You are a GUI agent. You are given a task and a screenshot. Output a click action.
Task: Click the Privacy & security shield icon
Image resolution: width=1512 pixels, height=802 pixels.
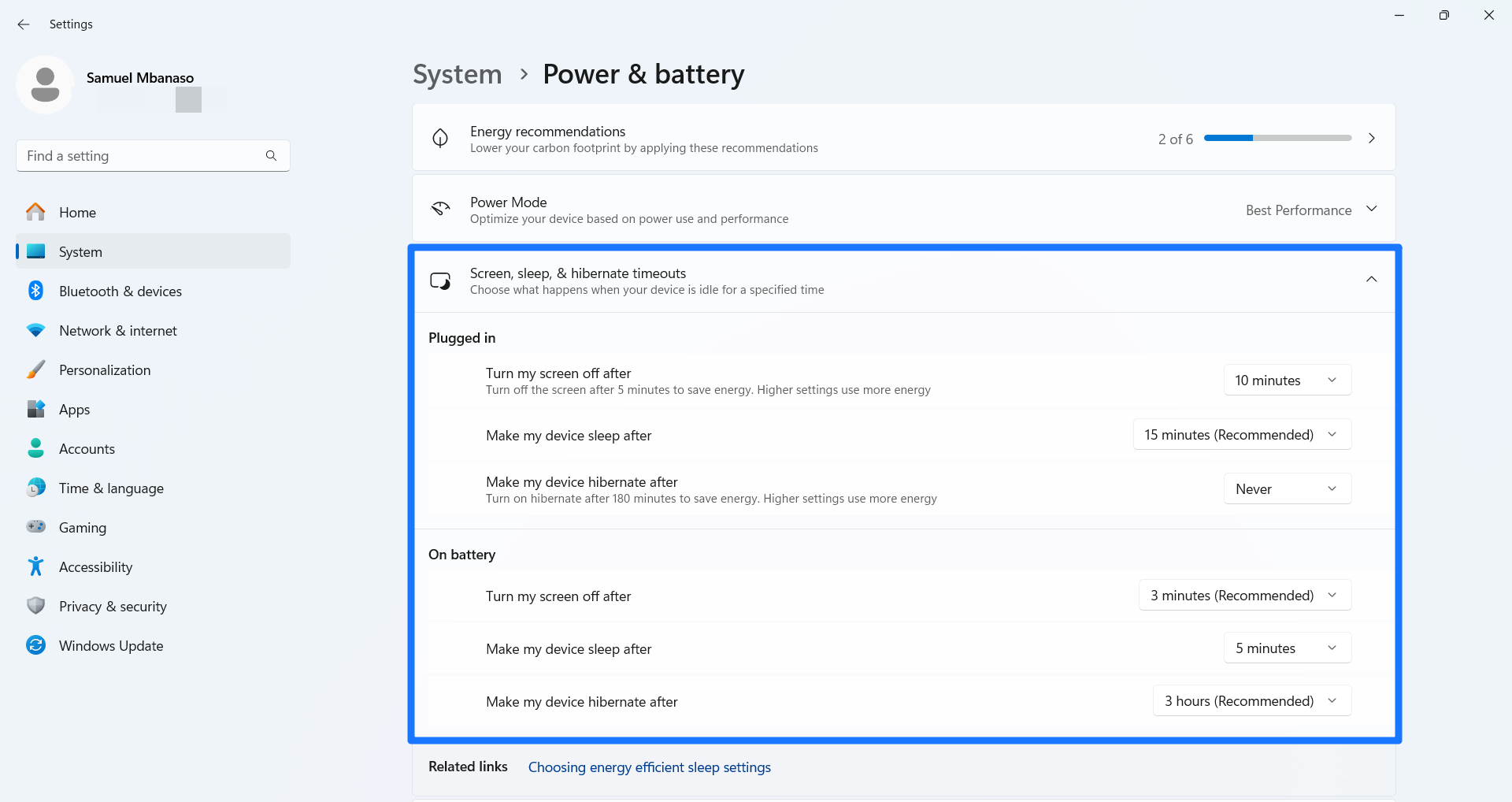[x=35, y=606]
